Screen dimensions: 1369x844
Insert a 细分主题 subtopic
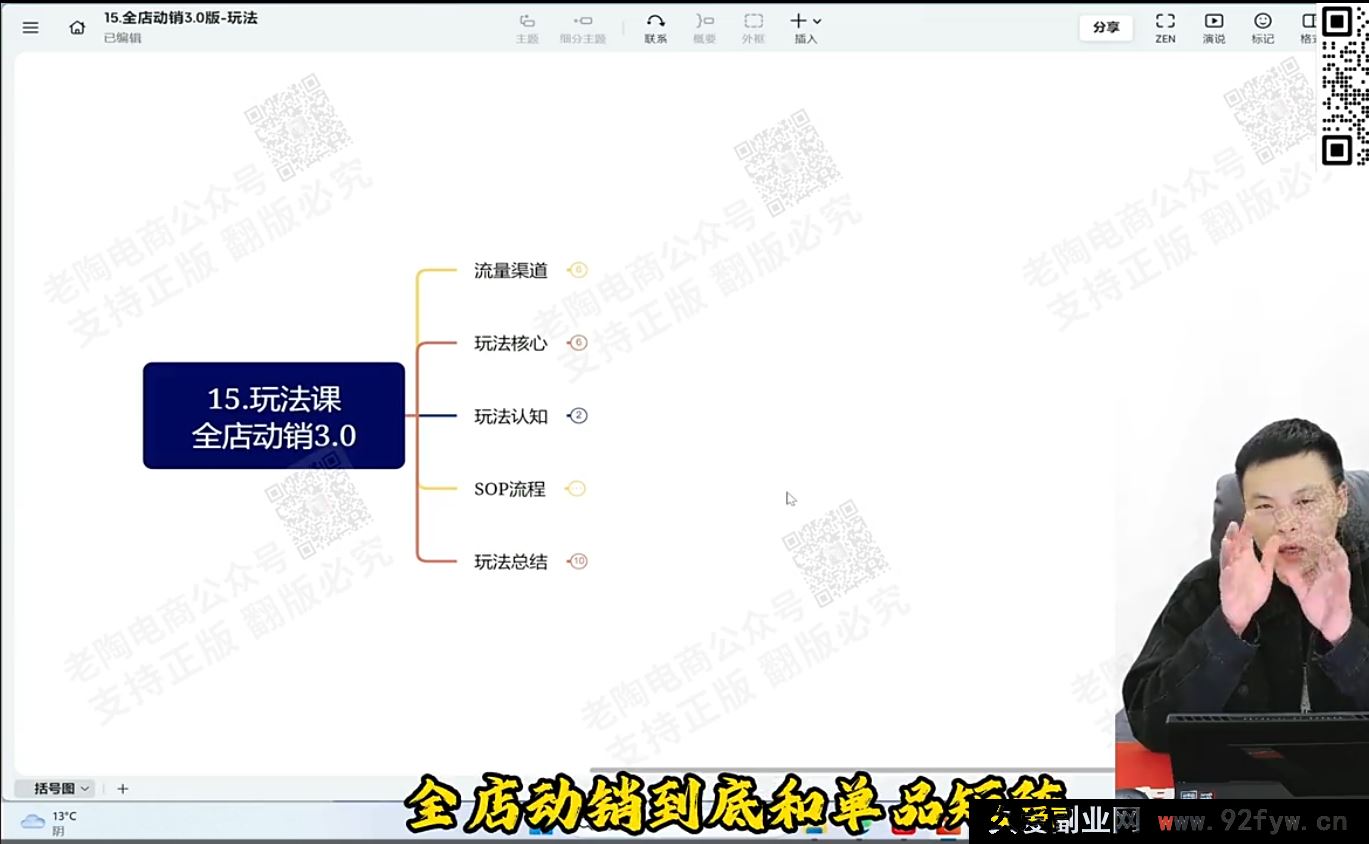point(583,27)
